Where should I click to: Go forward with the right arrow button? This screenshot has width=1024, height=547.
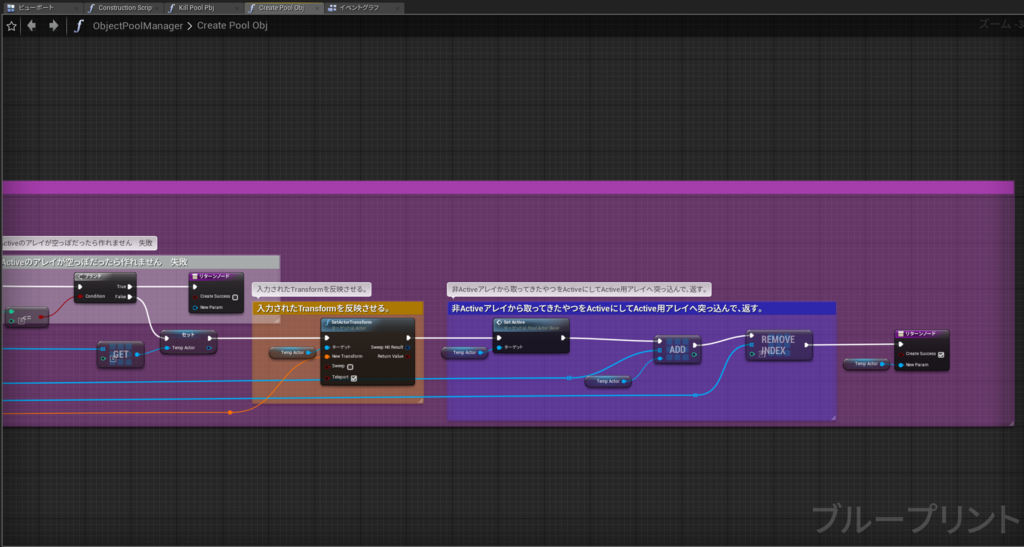(x=54, y=25)
